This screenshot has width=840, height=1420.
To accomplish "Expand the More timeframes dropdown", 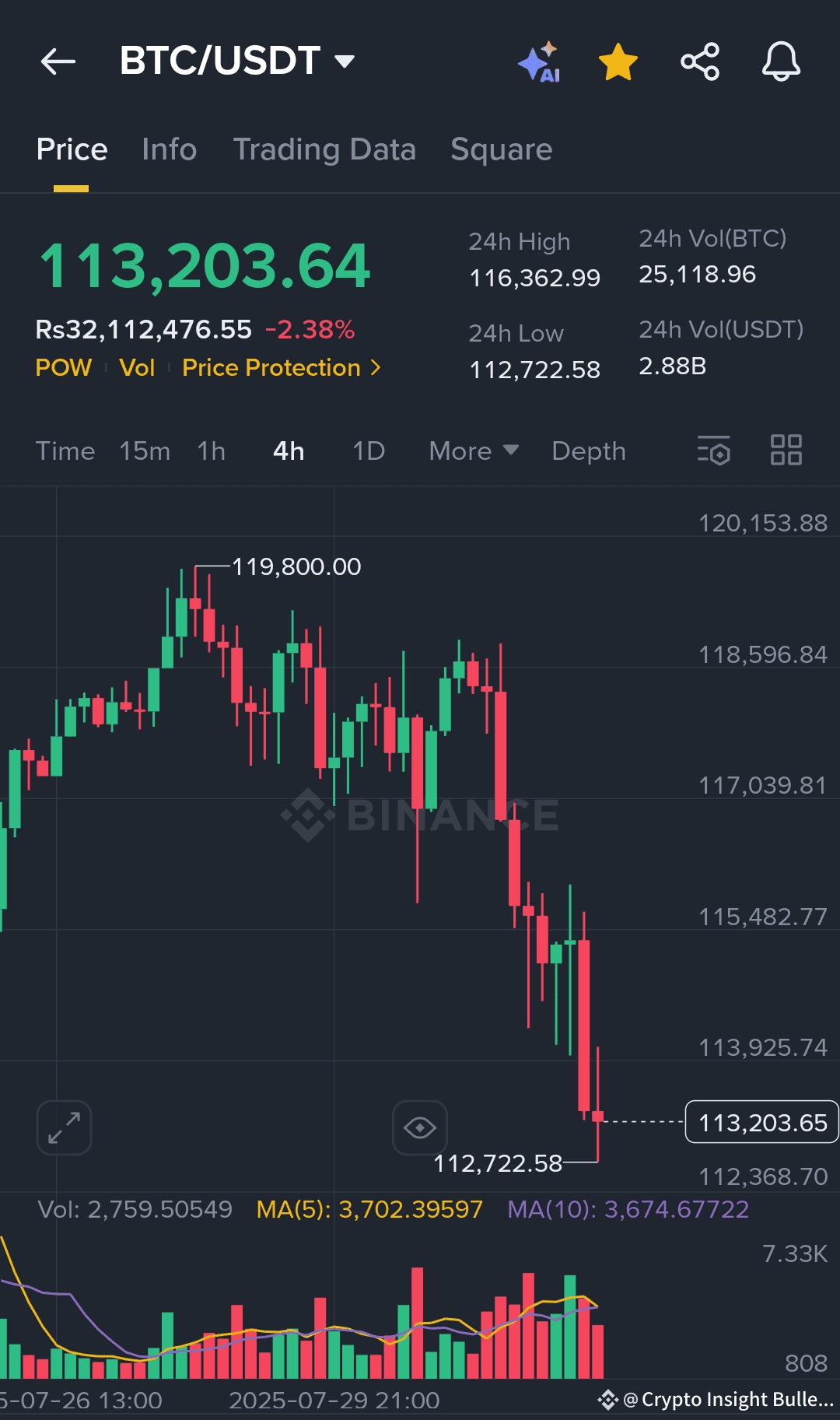I will (x=473, y=451).
